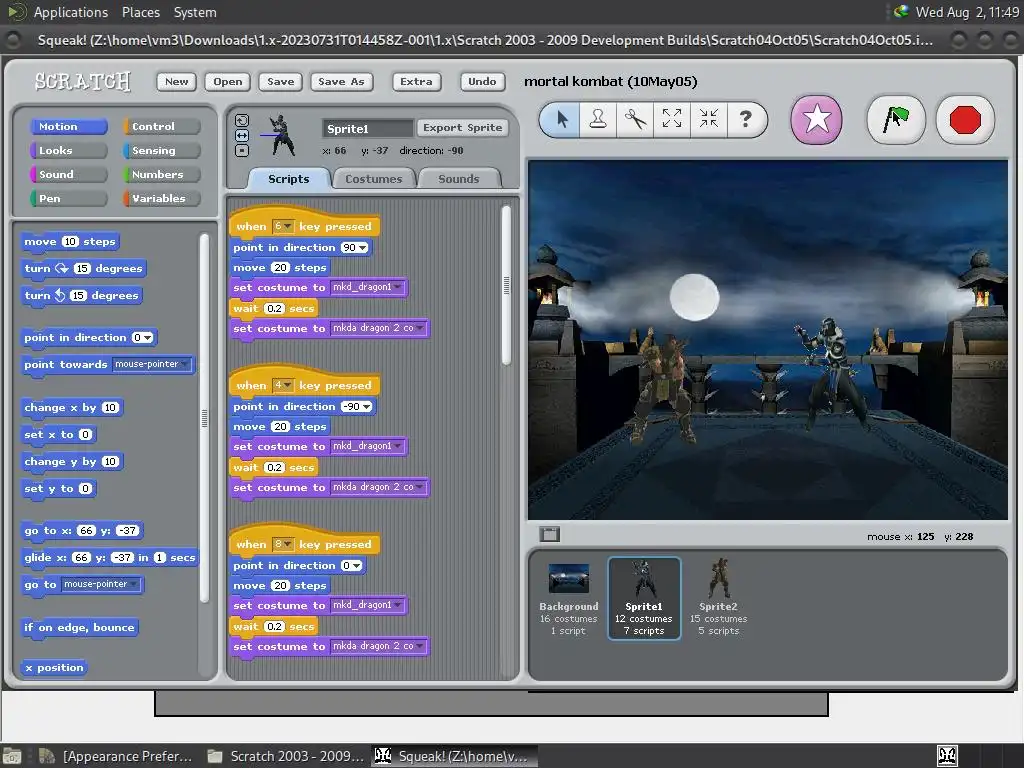Viewport: 1024px width, 768px height.
Task: Click the Undo button
Action: click(x=482, y=82)
